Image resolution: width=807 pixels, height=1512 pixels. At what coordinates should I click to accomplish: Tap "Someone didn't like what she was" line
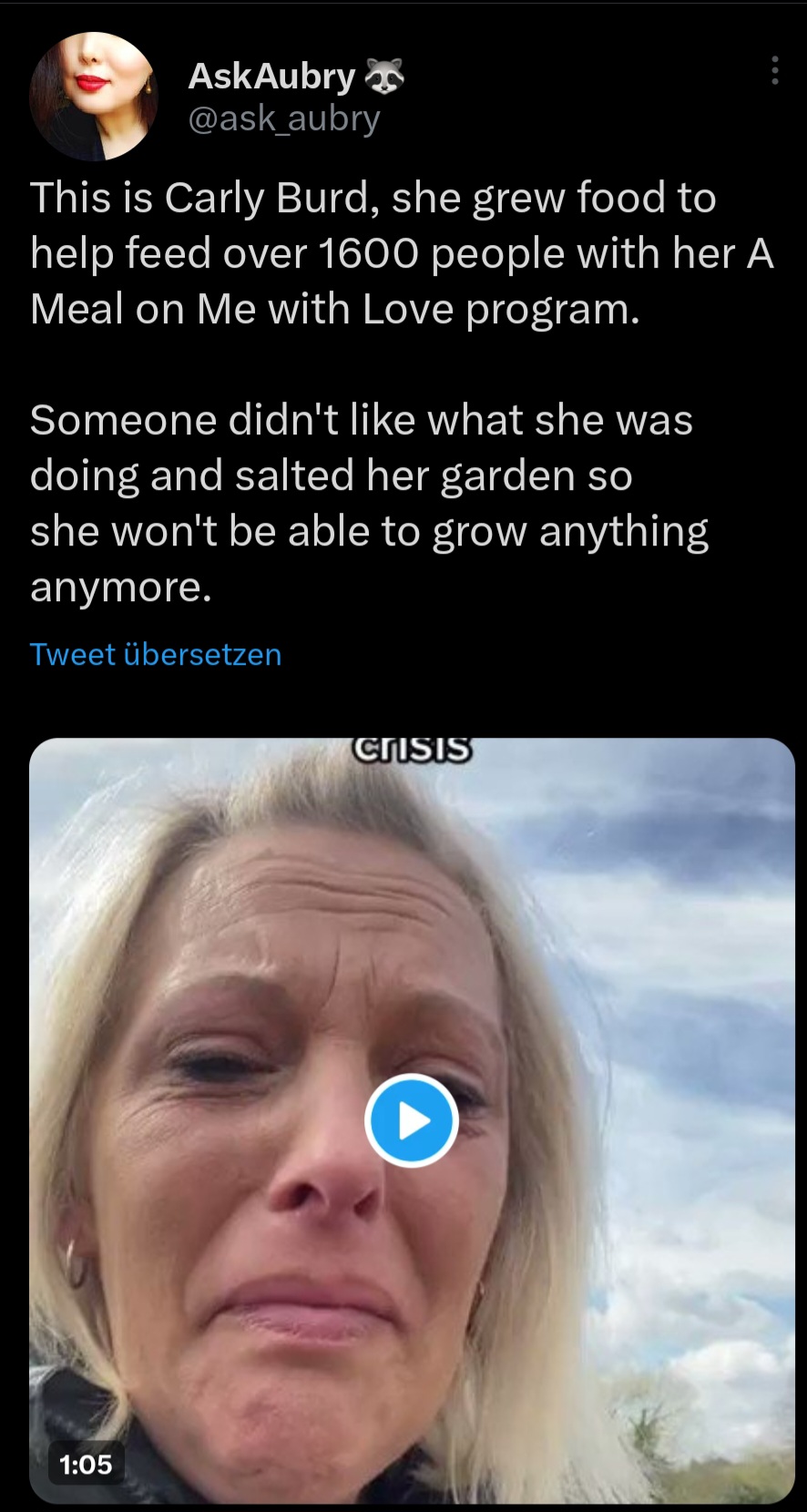pos(362,420)
